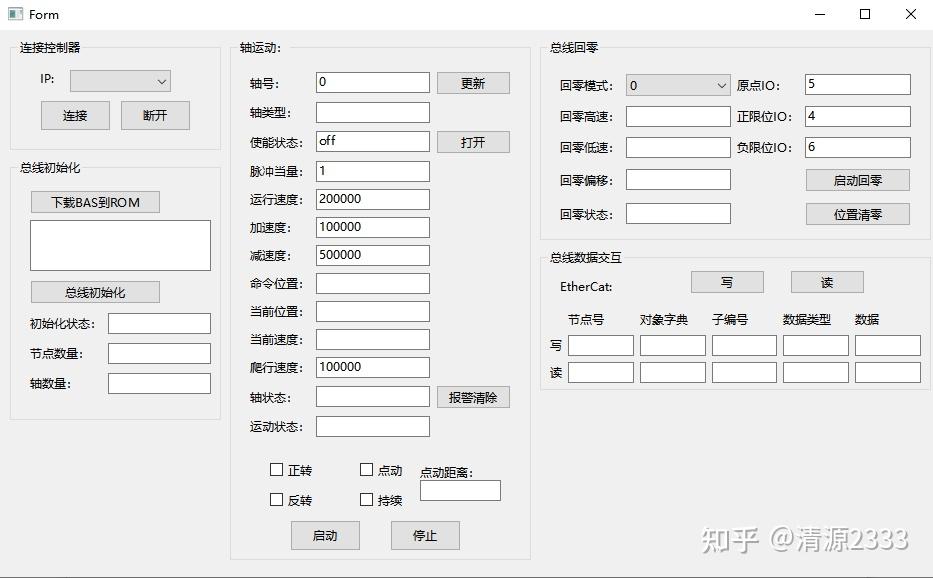Screen dimensions: 933x578
Task: Check the 持续 (Continuous) checkbox
Action: click(x=367, y=499)
